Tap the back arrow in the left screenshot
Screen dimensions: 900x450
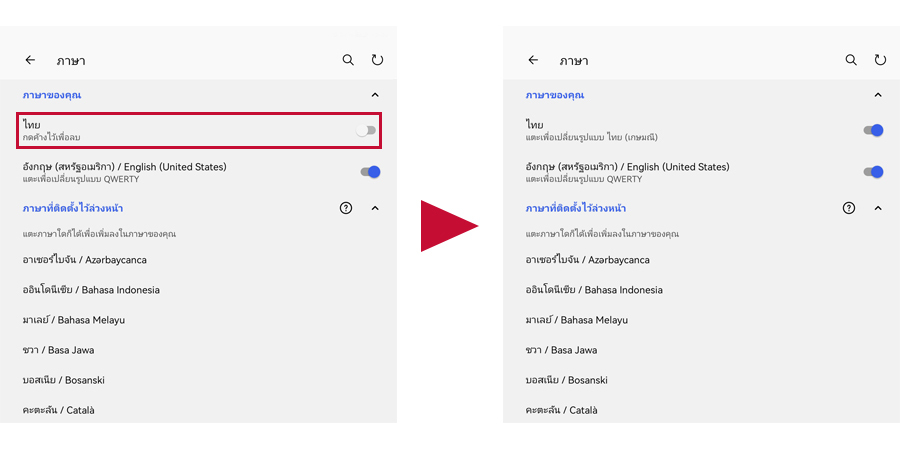30,60
